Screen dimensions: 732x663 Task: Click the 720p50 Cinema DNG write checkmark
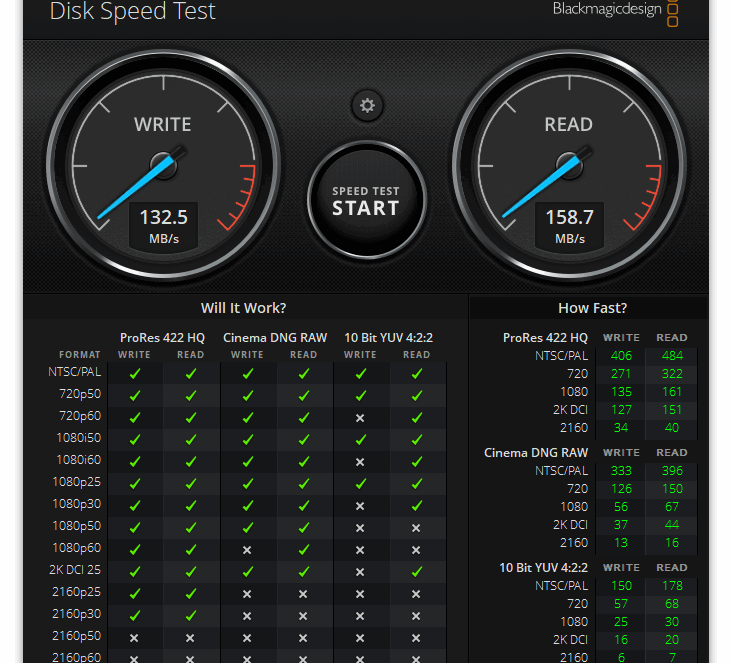coord(248,395)
